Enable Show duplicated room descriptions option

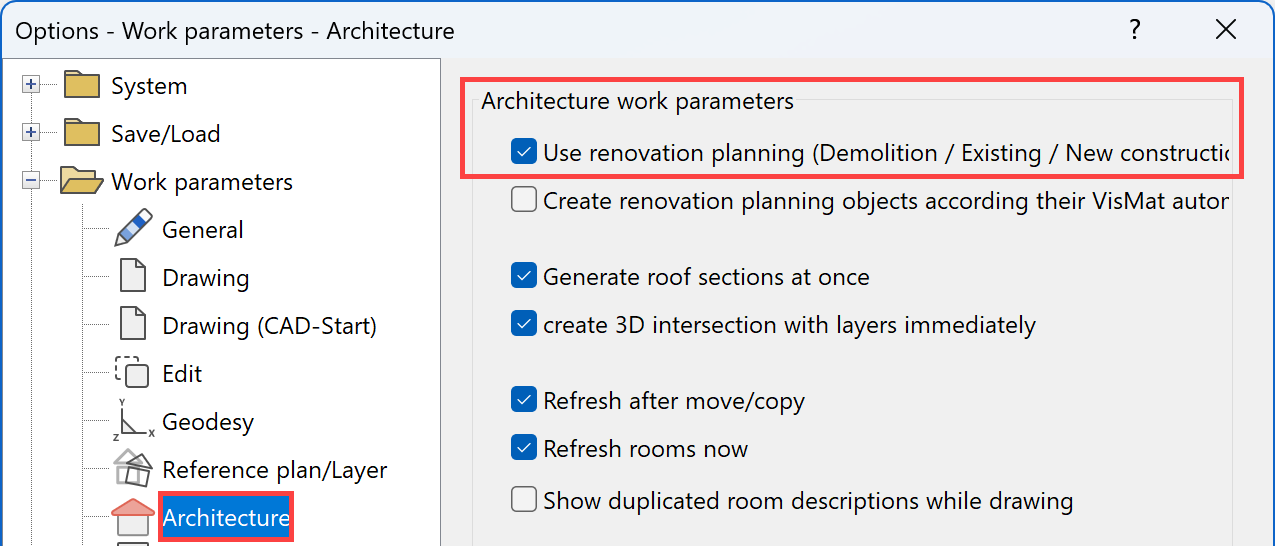point(524,501)
